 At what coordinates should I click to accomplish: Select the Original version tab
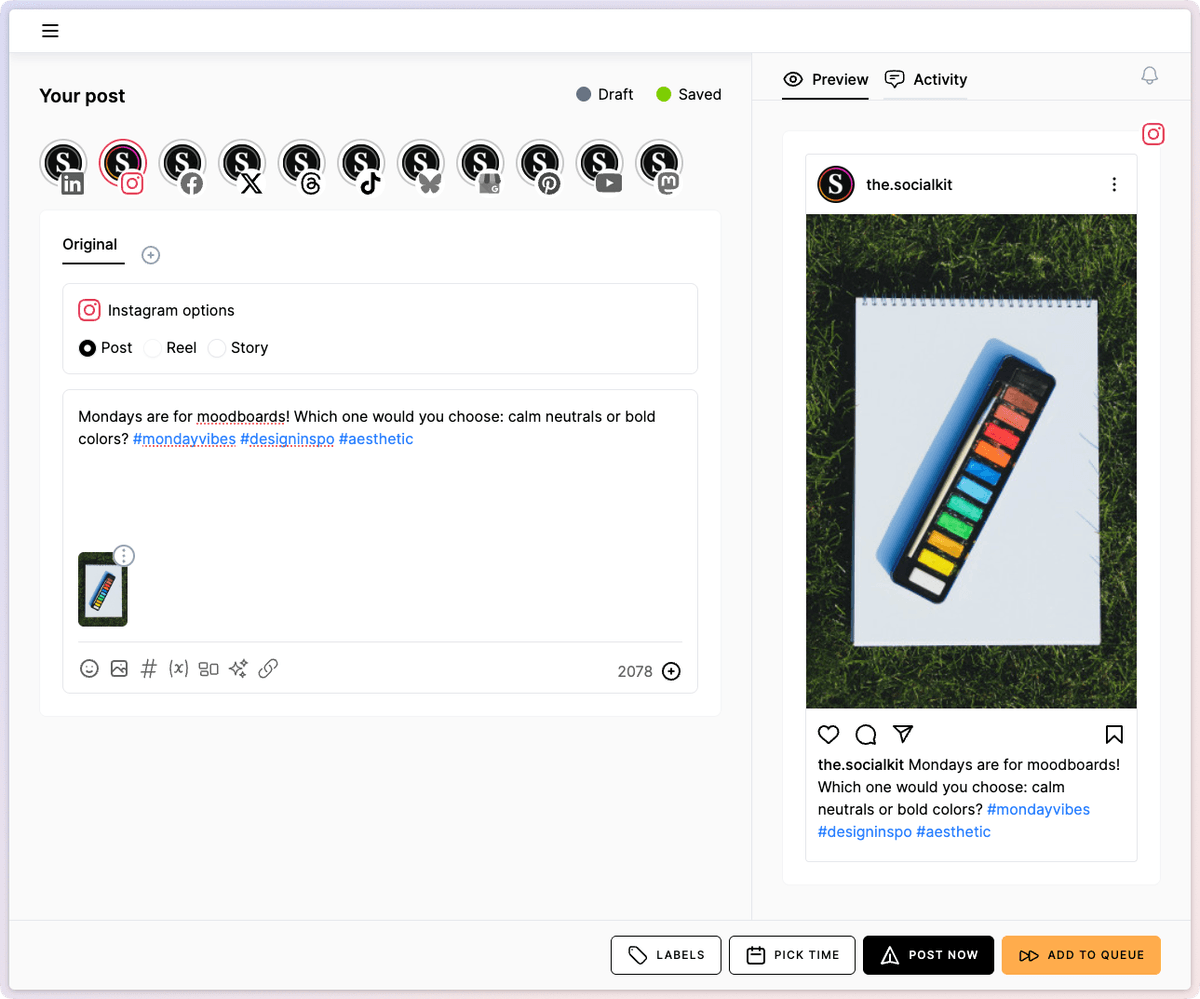(x=90, y=245)
